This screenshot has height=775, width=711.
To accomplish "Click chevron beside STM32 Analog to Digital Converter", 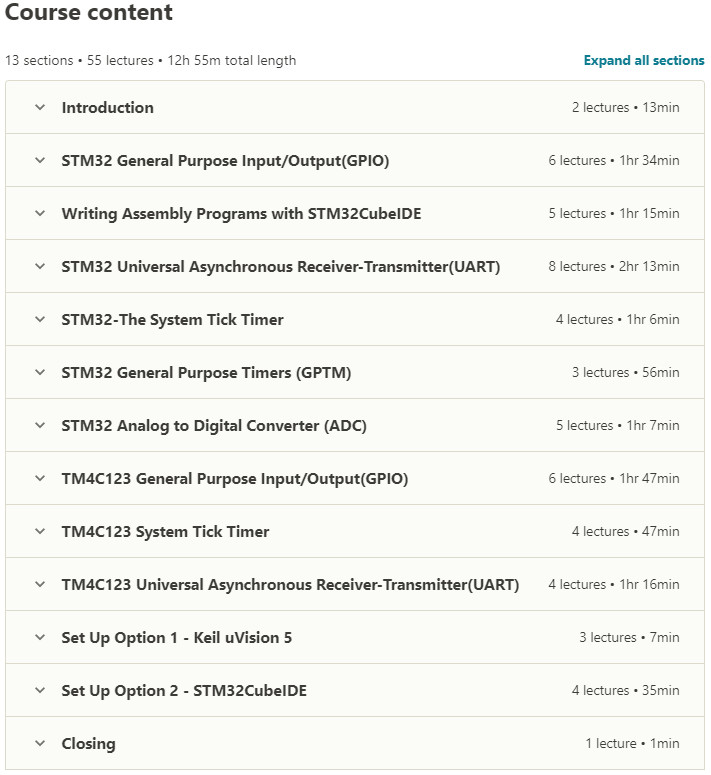I will 40,426.
